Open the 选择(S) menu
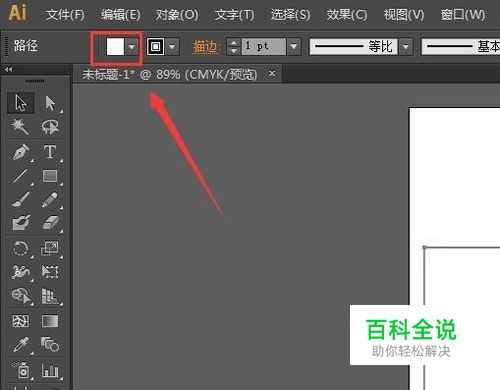Screen dimensions: 500x390 tap(290, 15)
